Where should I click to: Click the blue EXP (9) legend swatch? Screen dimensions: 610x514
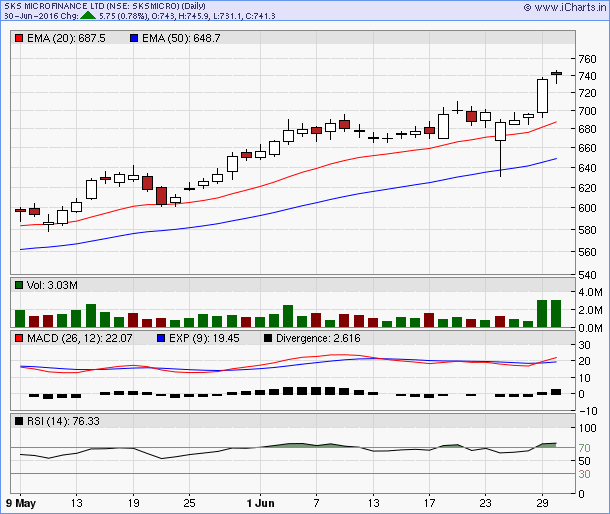click(x=161, y=338)
